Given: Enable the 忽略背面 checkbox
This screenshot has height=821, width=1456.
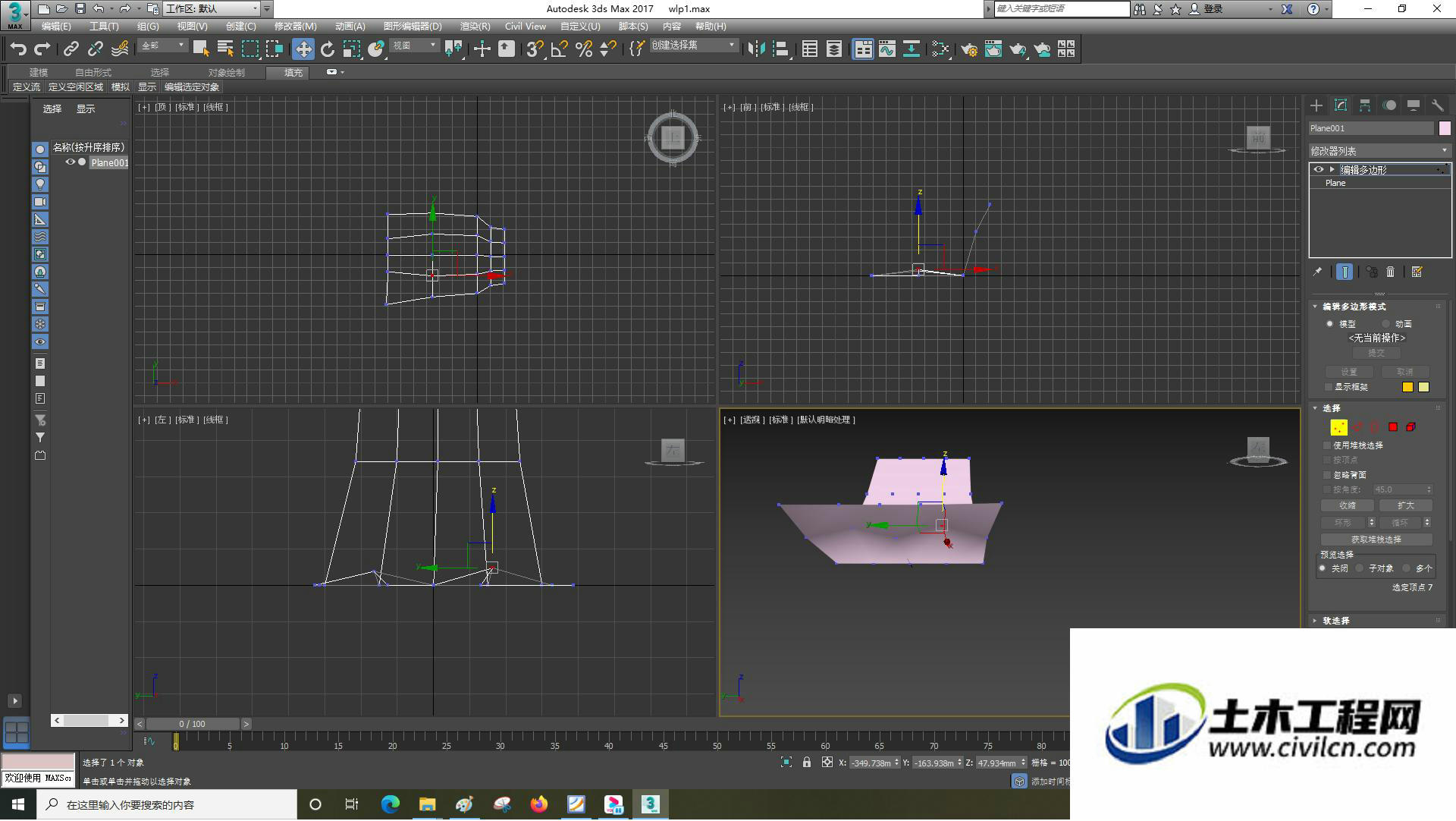Looking at the screenshot, I should coord(1327,475).
